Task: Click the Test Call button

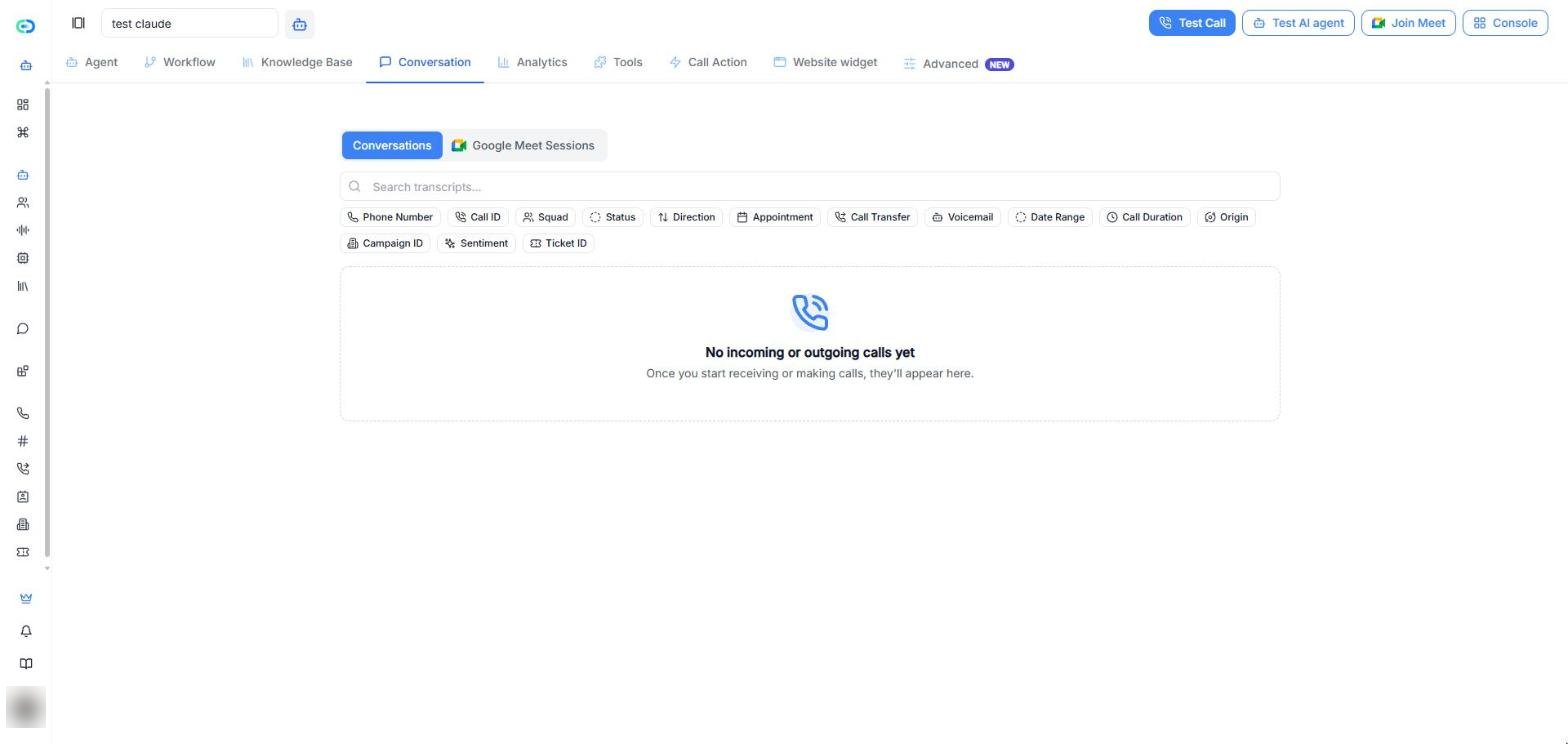Action: 1192,23
